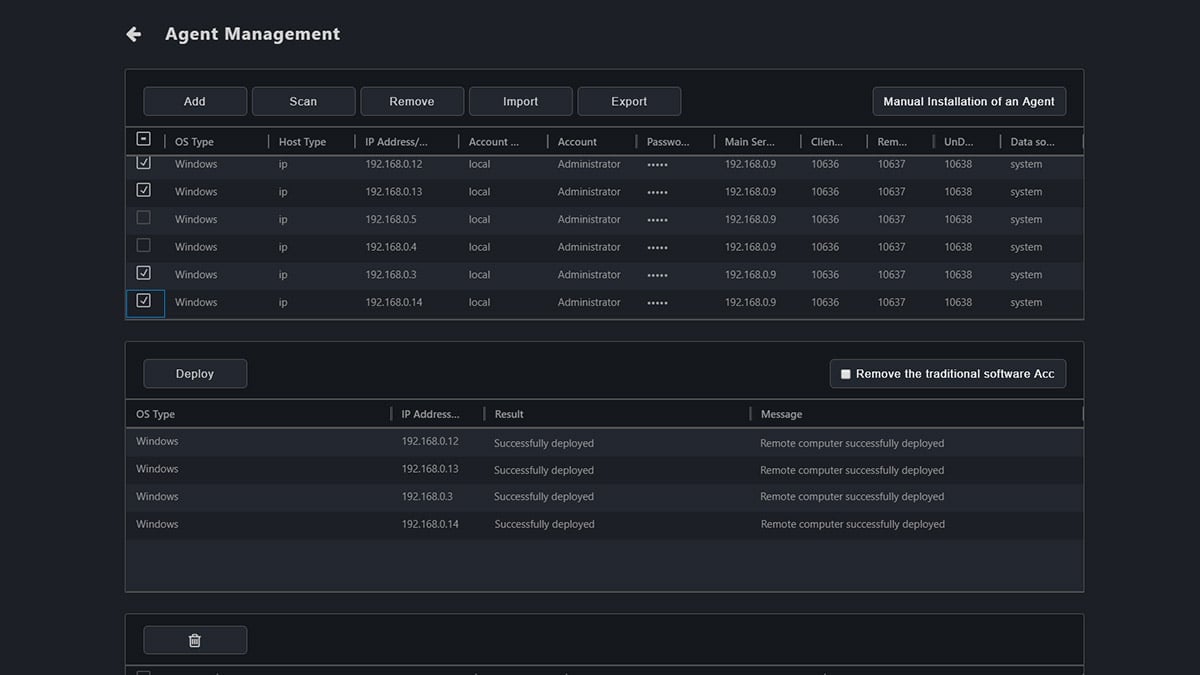1200x675 pixels.
Task: Click the Export button
Action: (629, 101)
